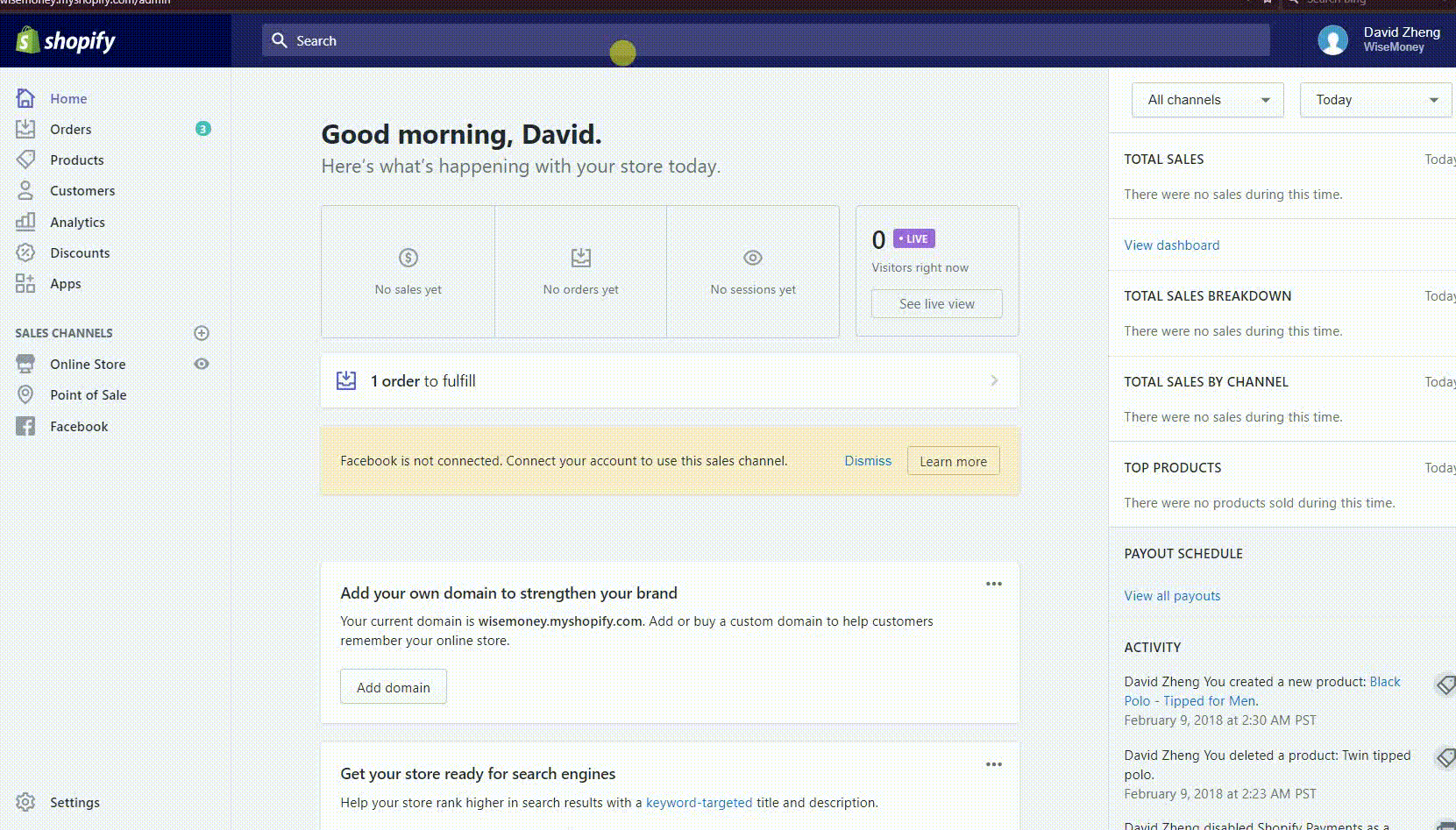Click View dashboard link
The height and width of the screenshot is (830, 1456).
[1172, 245]
